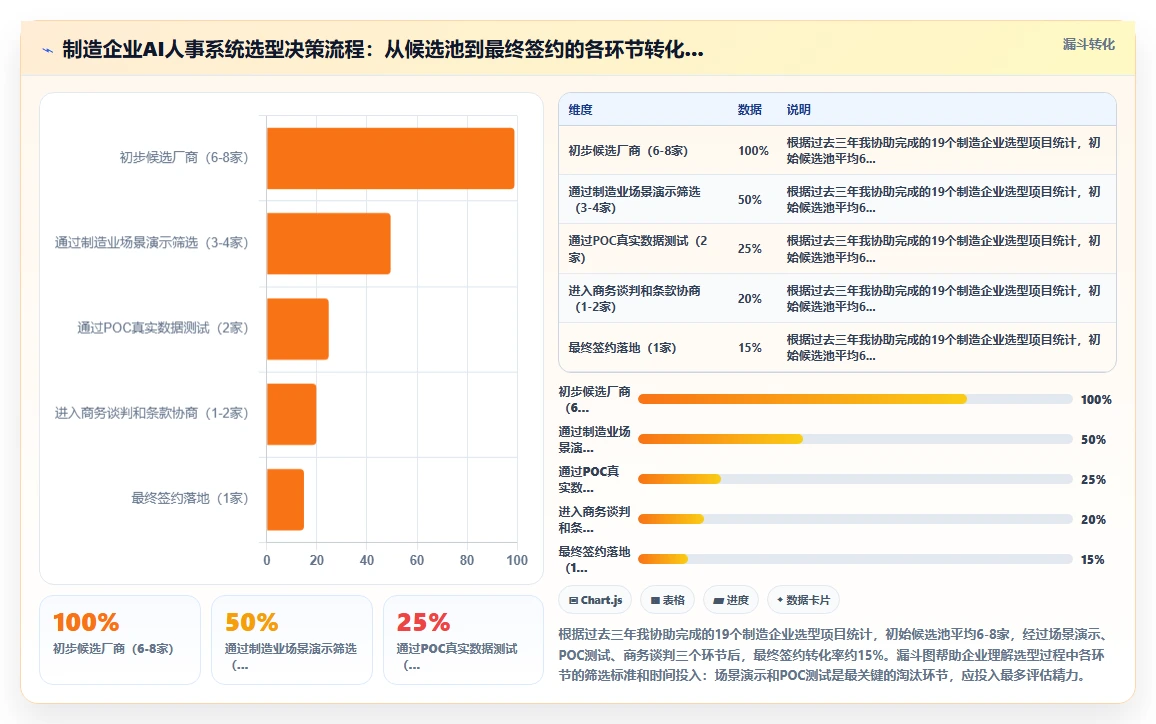Click the 50% progress bar

(x=854, y=439)
